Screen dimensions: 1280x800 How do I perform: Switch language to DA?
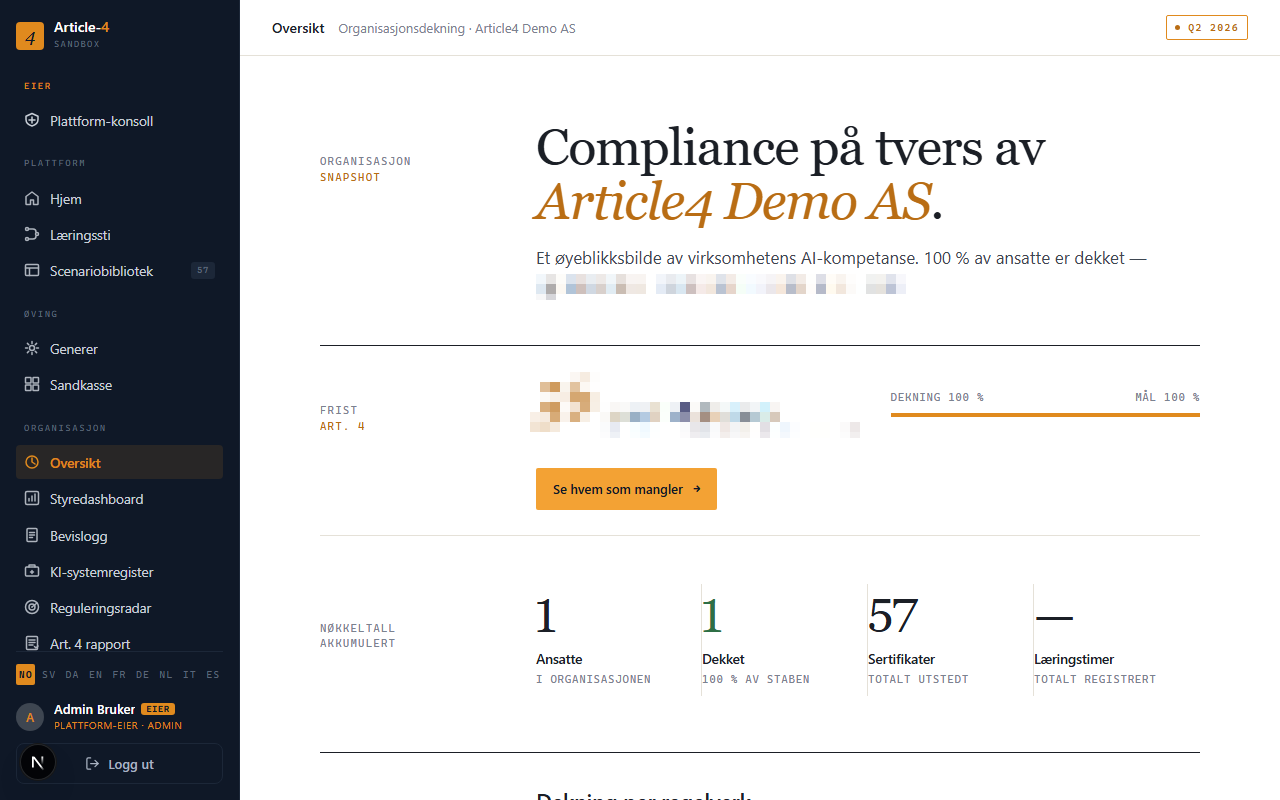72,675
